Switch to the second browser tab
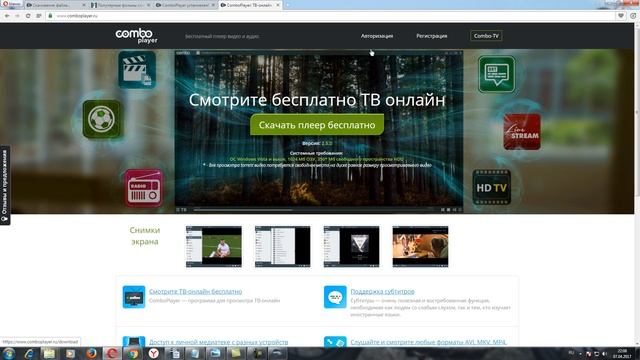Viewport: 640px width, 360px height. pos(120,5)
